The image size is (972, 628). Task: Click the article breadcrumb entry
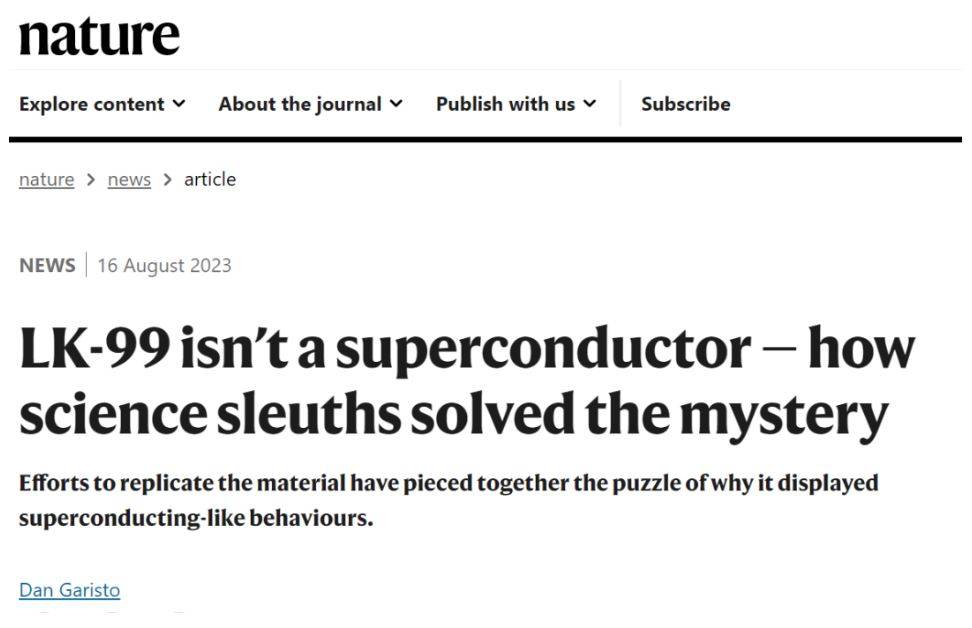[210, 179]
